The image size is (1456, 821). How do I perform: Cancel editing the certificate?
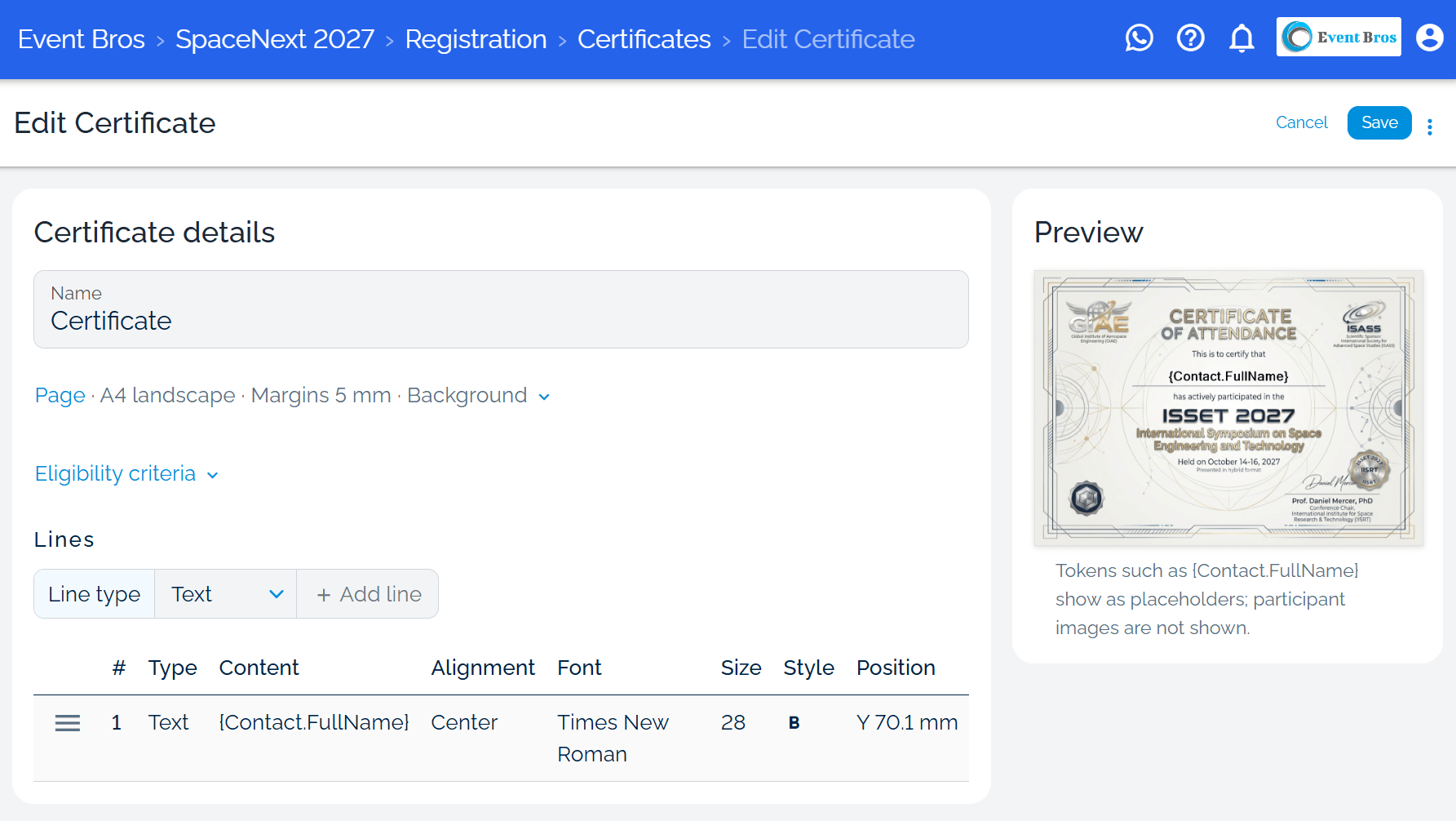[1301, 122]
